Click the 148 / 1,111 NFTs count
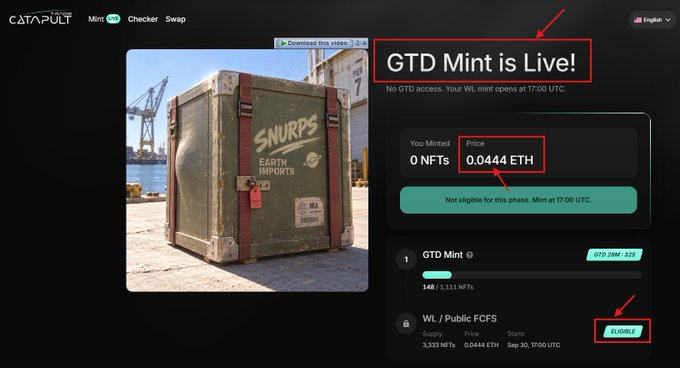This screenshot has width=680, height=368. 448,287
